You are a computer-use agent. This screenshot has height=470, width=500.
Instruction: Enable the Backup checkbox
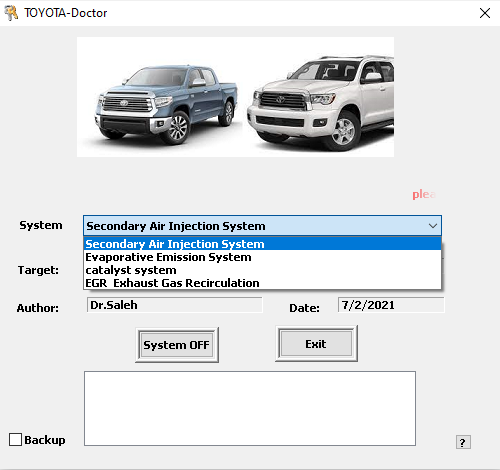(x=15, y=439)
